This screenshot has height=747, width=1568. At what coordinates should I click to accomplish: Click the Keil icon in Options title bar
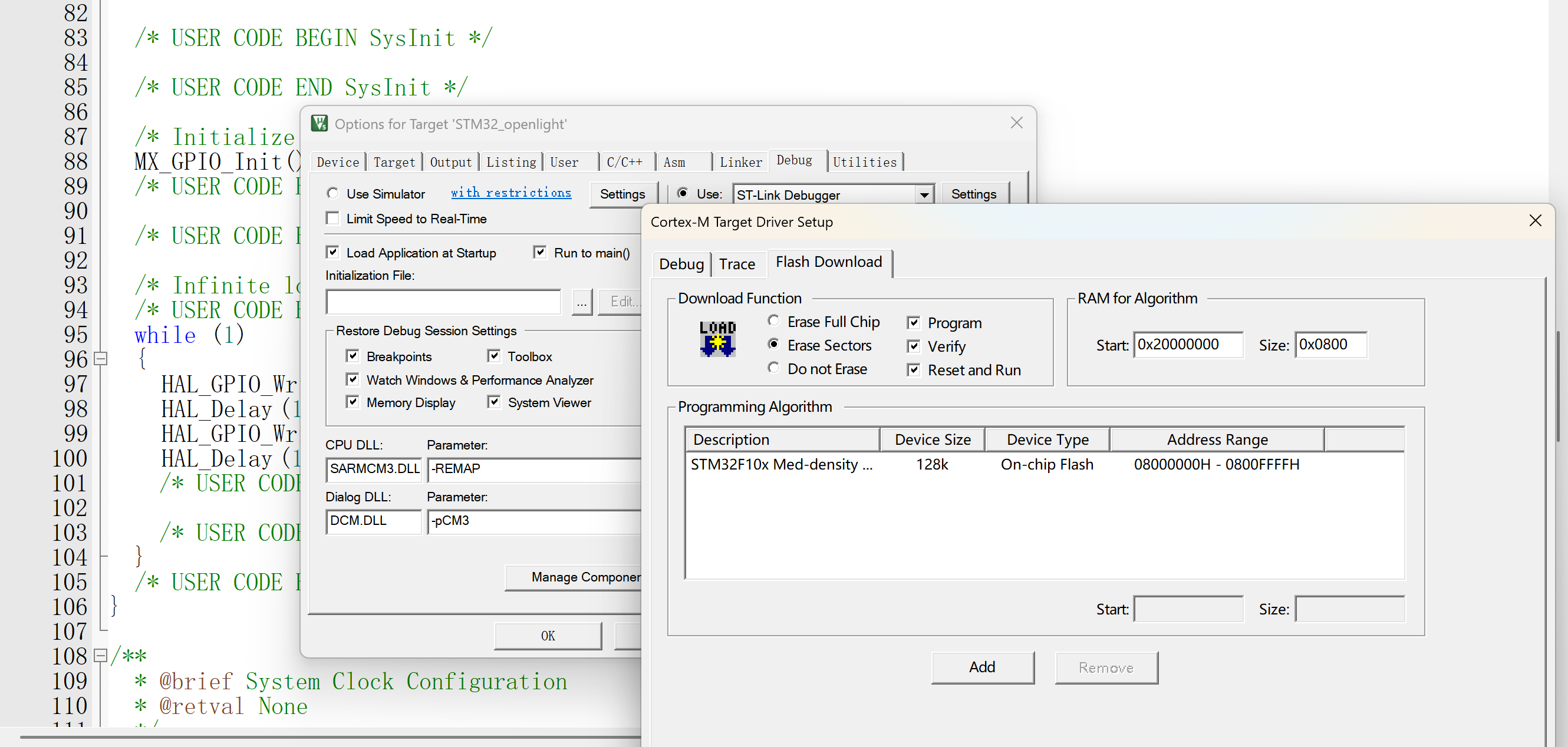coord(319,124)
